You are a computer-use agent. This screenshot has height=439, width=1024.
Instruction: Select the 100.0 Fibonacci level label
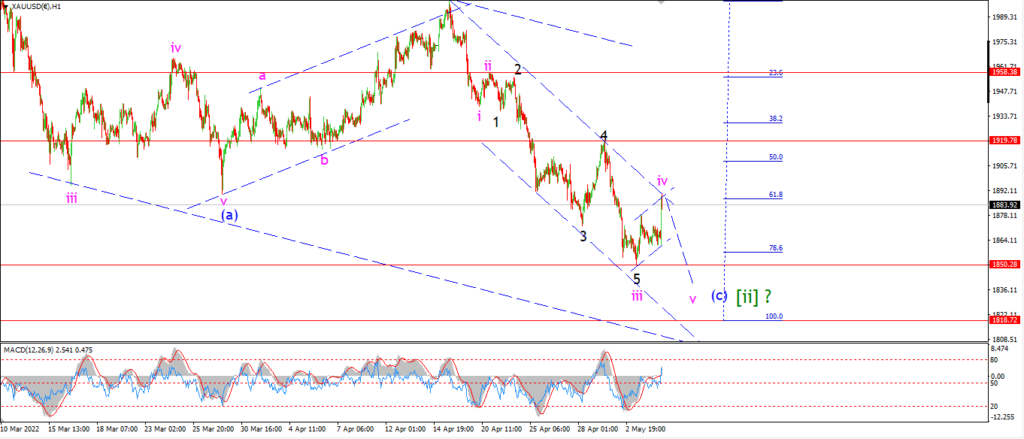tap(775, 316)
